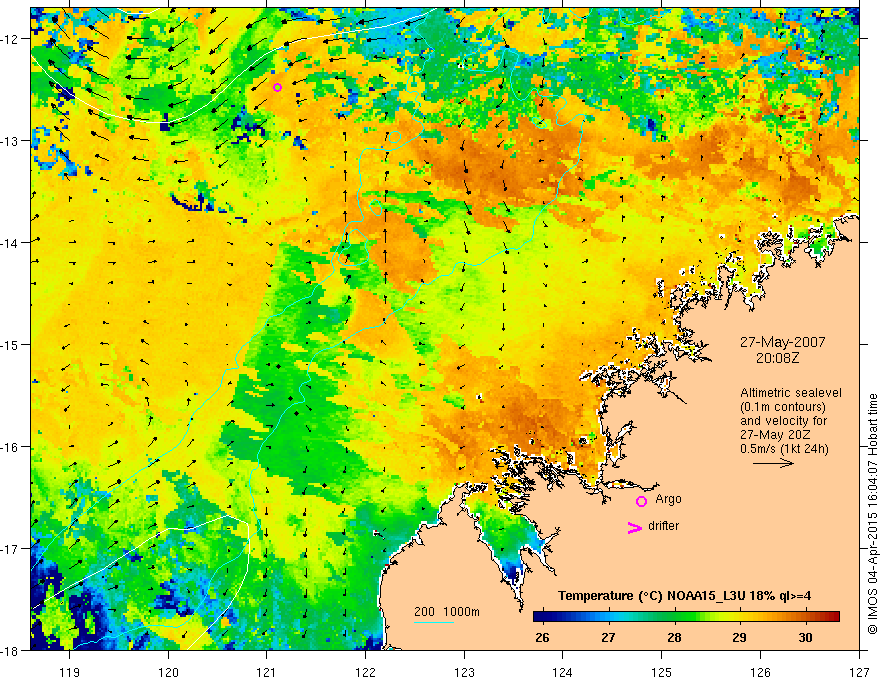Click the '200 1000m' depth contour label
880x680 pixels.
(x=447, y=612)
